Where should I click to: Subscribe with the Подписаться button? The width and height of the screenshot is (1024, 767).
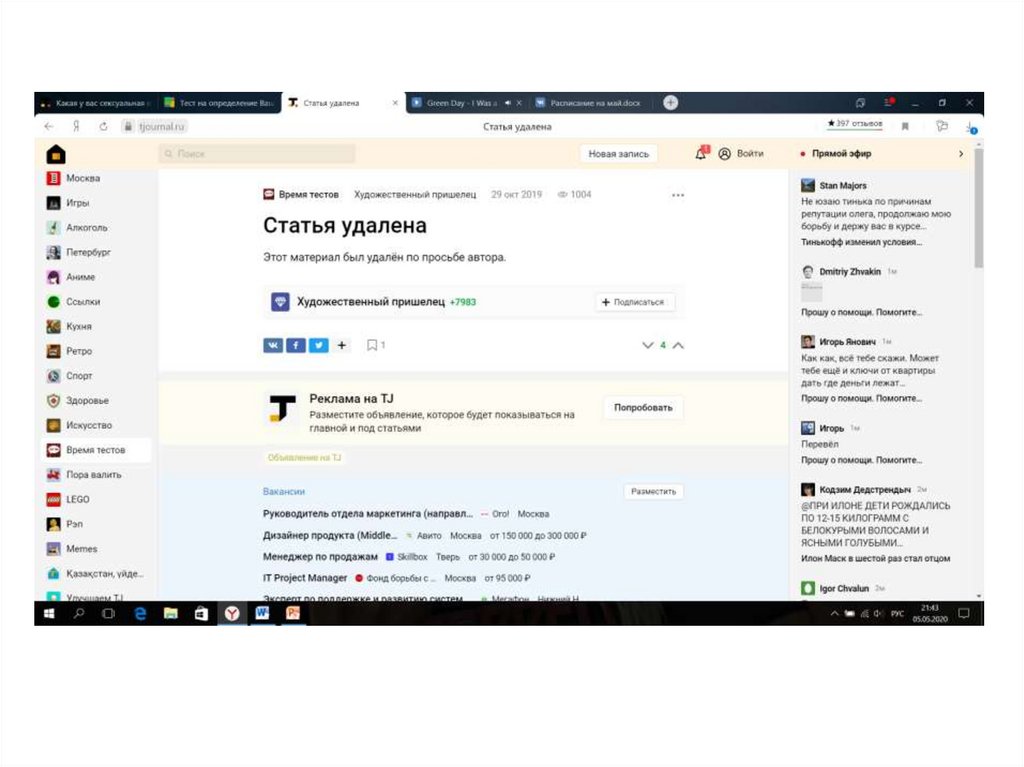pyautogui.click(x=633, y=302)
